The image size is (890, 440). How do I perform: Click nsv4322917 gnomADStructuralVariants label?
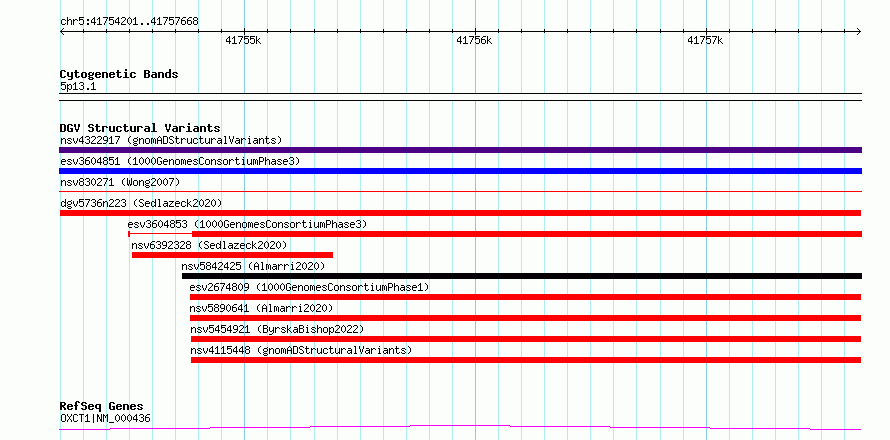pos(171,140)
